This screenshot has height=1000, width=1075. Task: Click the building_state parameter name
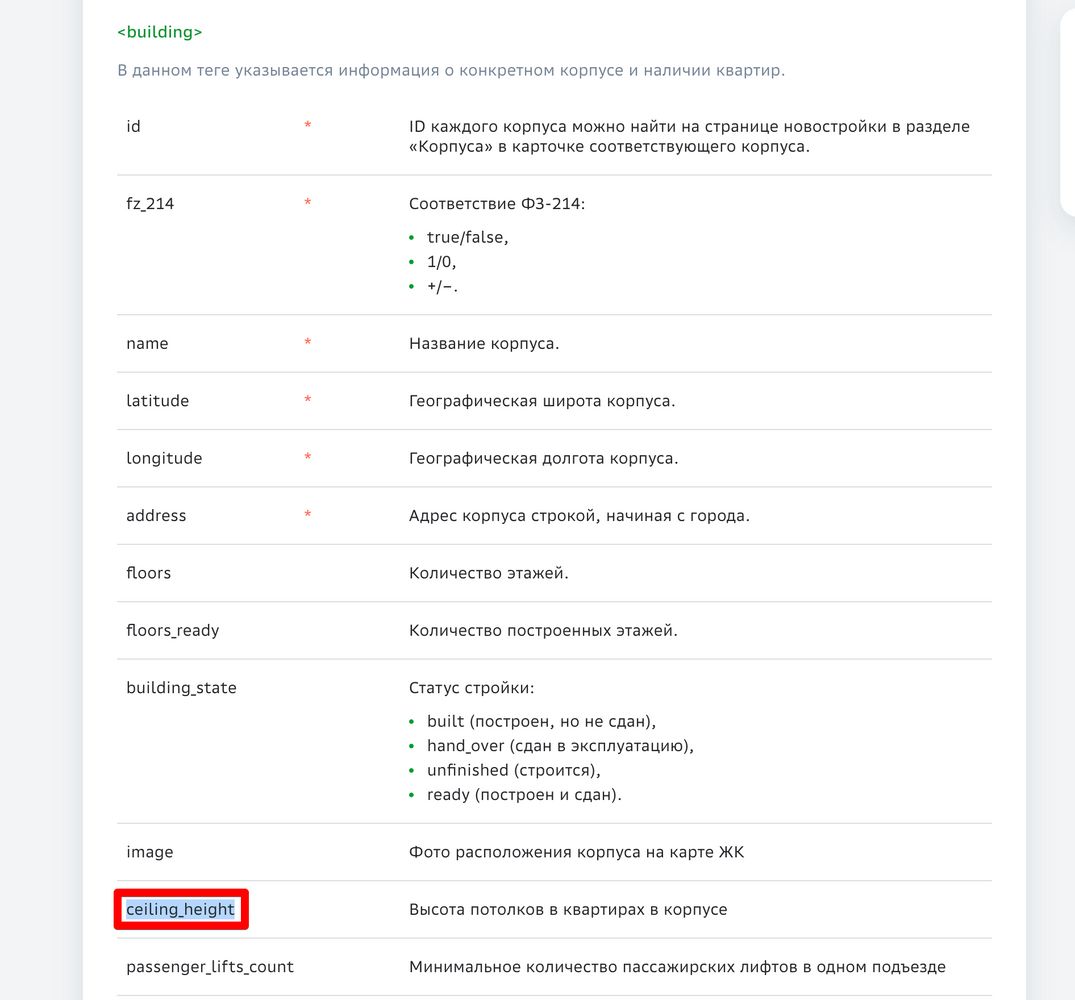[181, 688]
